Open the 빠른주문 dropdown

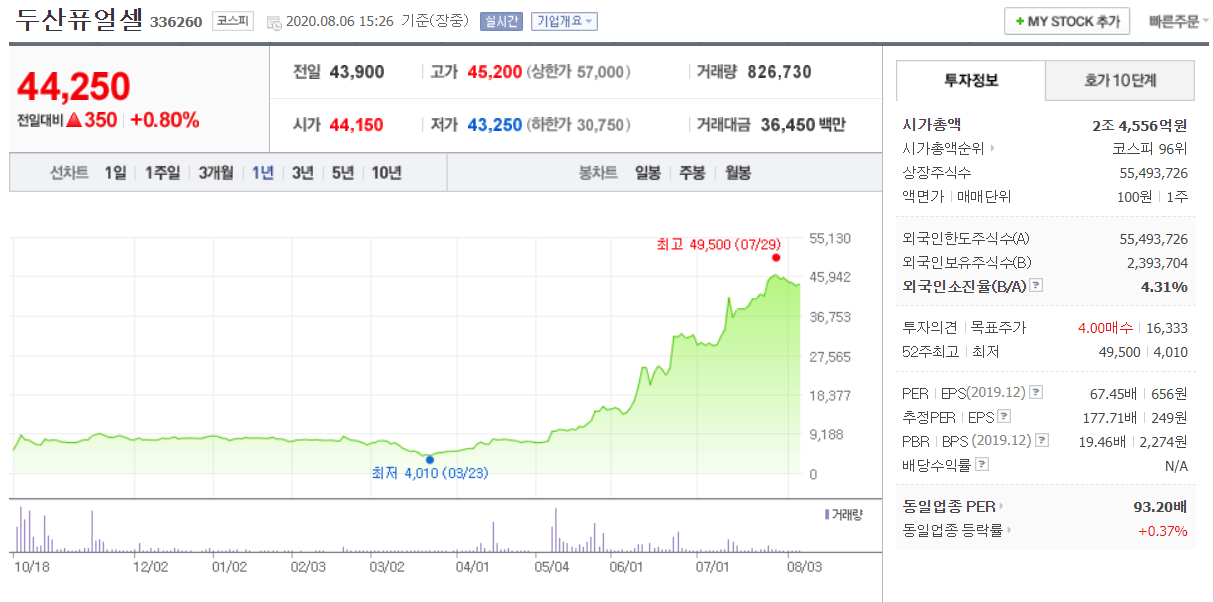click(1179, 21)
